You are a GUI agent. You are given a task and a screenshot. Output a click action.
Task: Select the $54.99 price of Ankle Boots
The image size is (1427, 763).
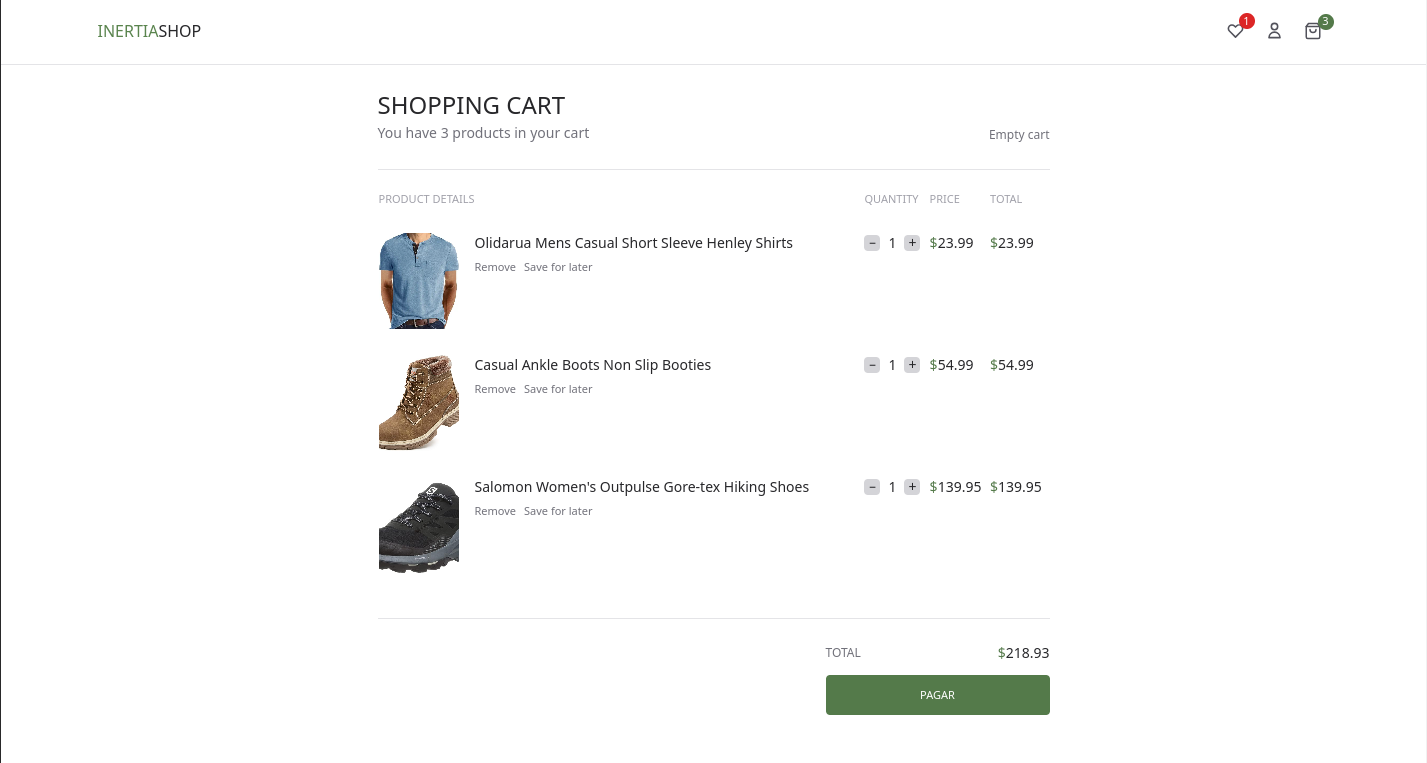click(x=952, y=365)
